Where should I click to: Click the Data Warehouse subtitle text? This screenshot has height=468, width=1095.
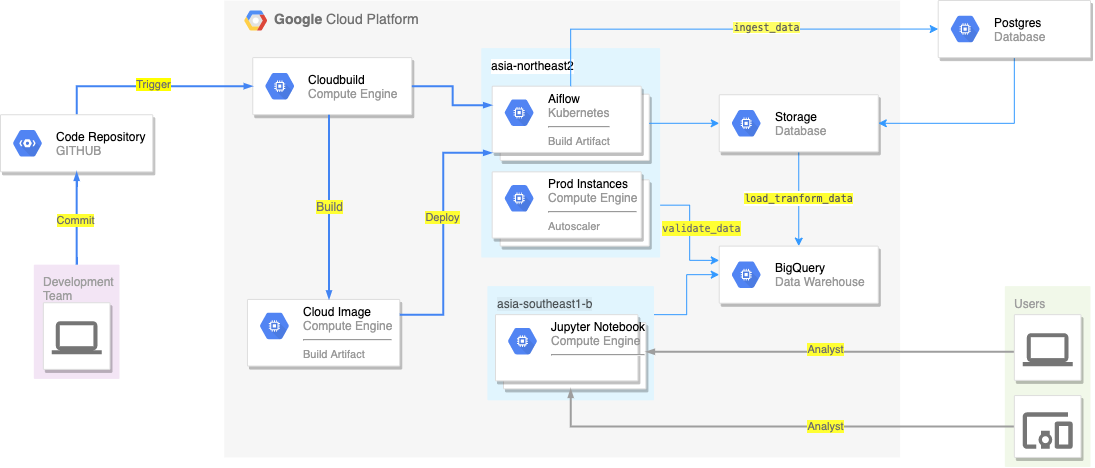pyautogui.click(x=820, y=282)
